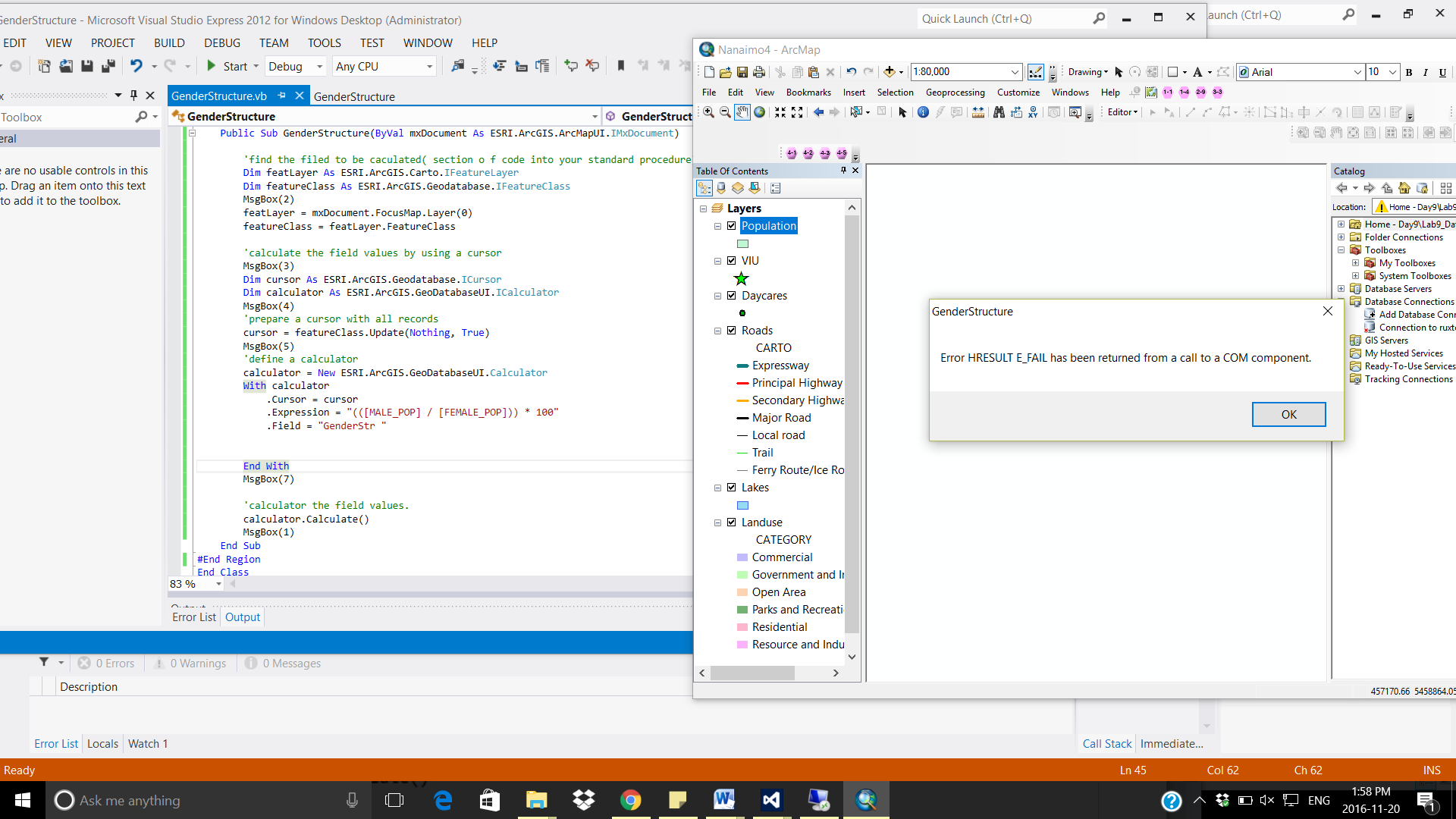This screenshot has height=819, width=1456.
Task: Click the Commercial landuse color swatch
Action: (742, 557)
